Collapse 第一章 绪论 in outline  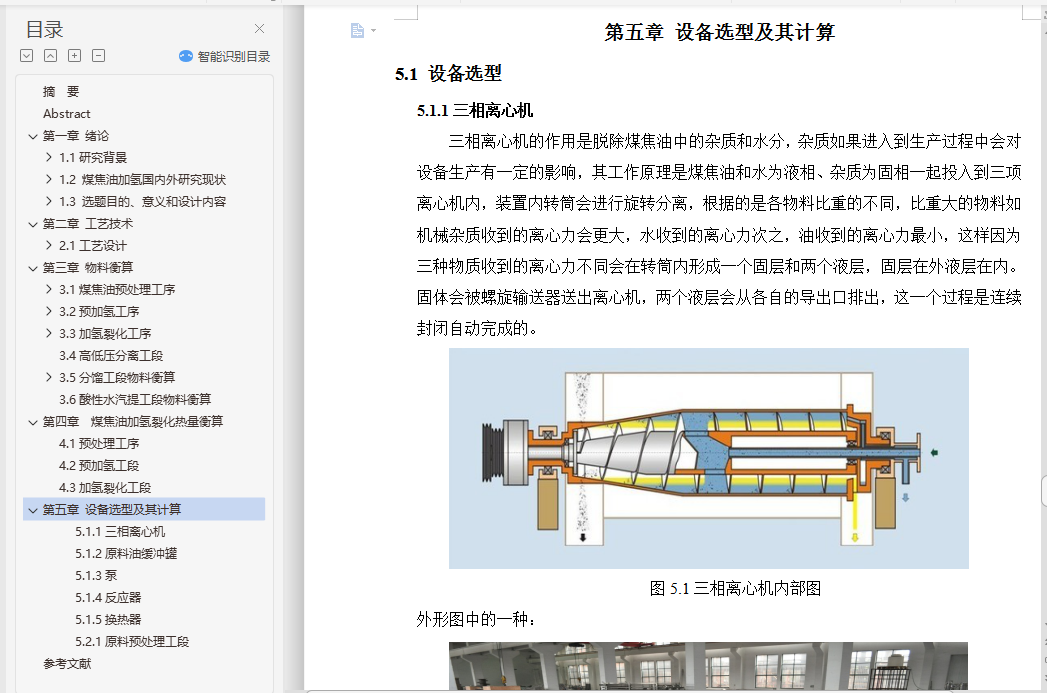tap(33, 136)
